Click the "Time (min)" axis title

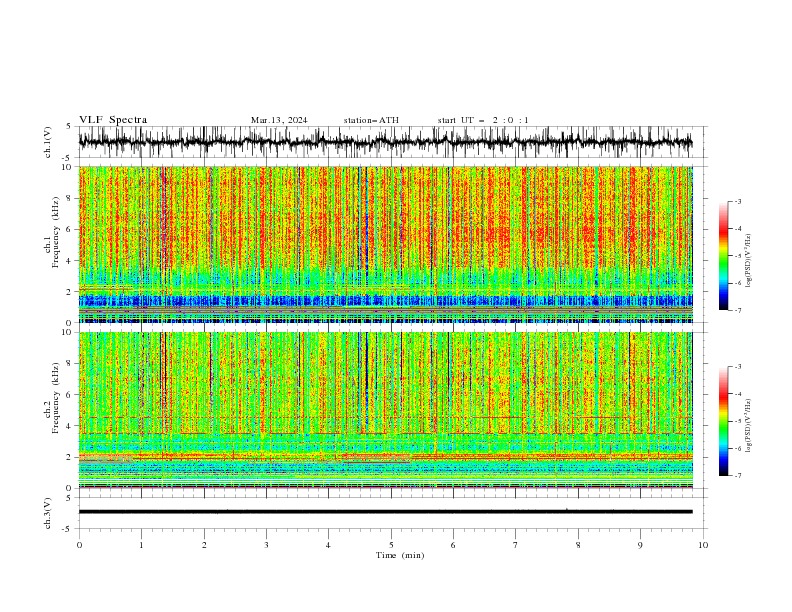pos(400,555)
